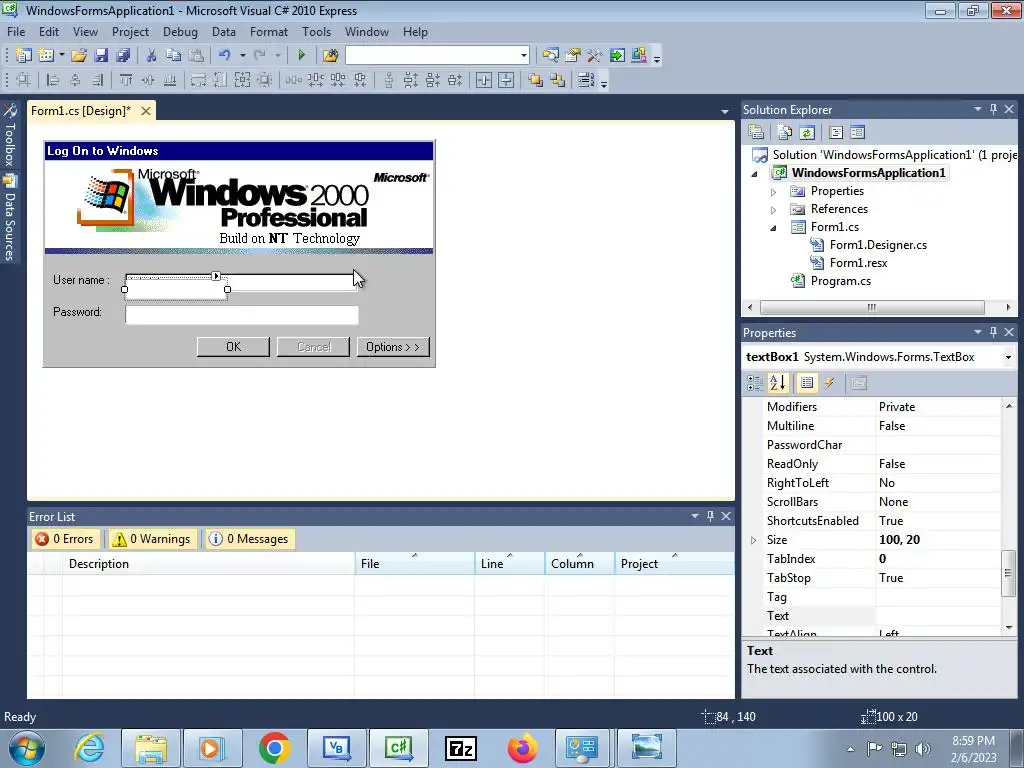Open the active documents dropdown arrow beside tabs

pyautogui.click(x=724, y=112)
